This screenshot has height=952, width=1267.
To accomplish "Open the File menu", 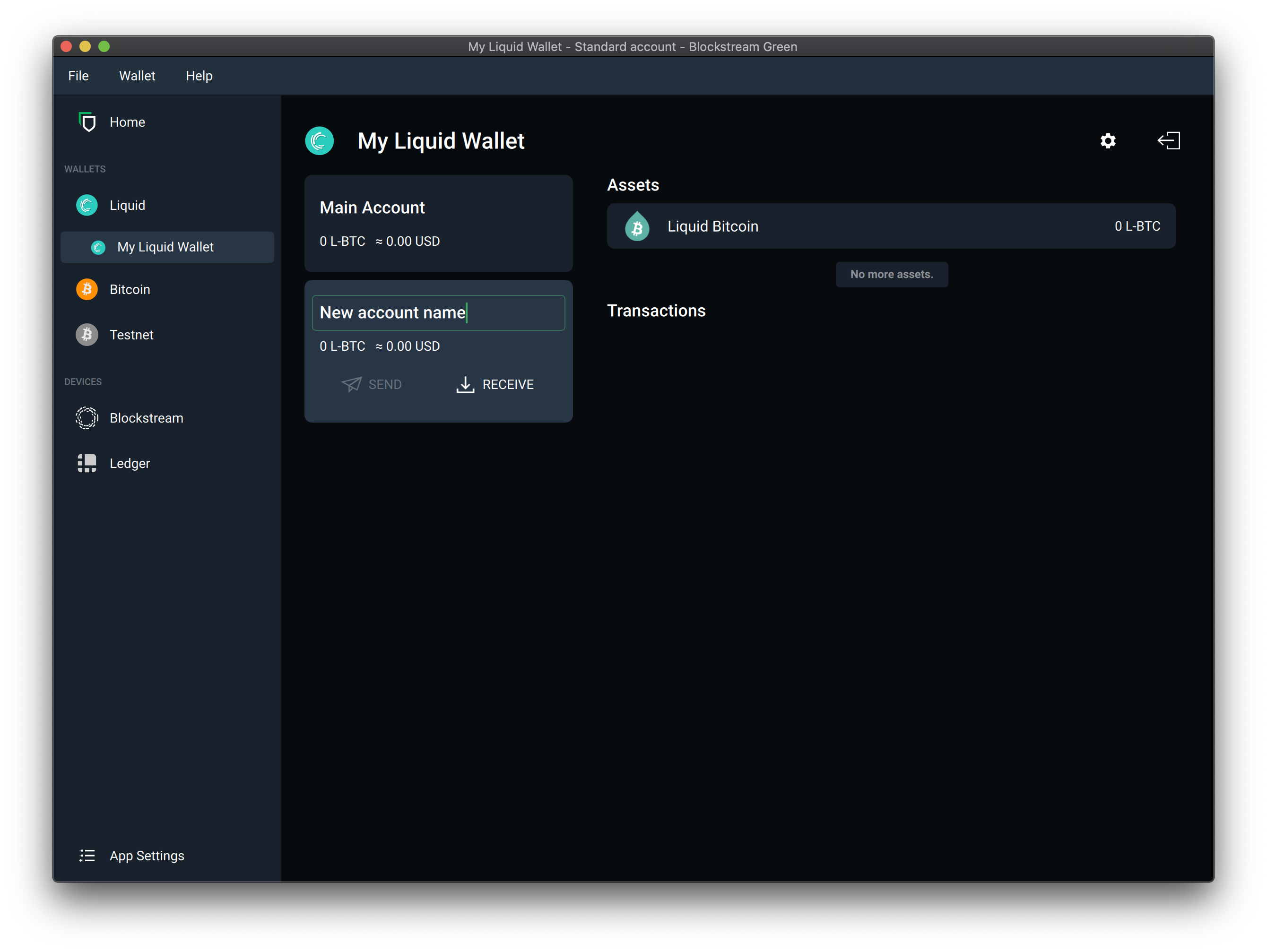I will pos(78,76).
